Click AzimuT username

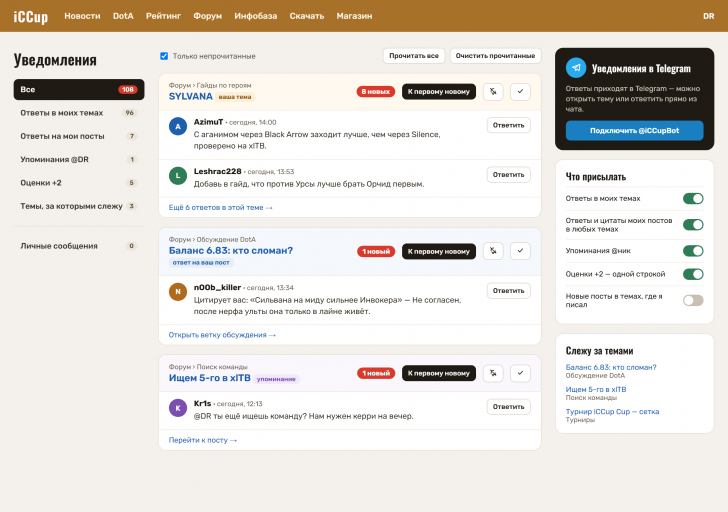(x=208, y=122)
